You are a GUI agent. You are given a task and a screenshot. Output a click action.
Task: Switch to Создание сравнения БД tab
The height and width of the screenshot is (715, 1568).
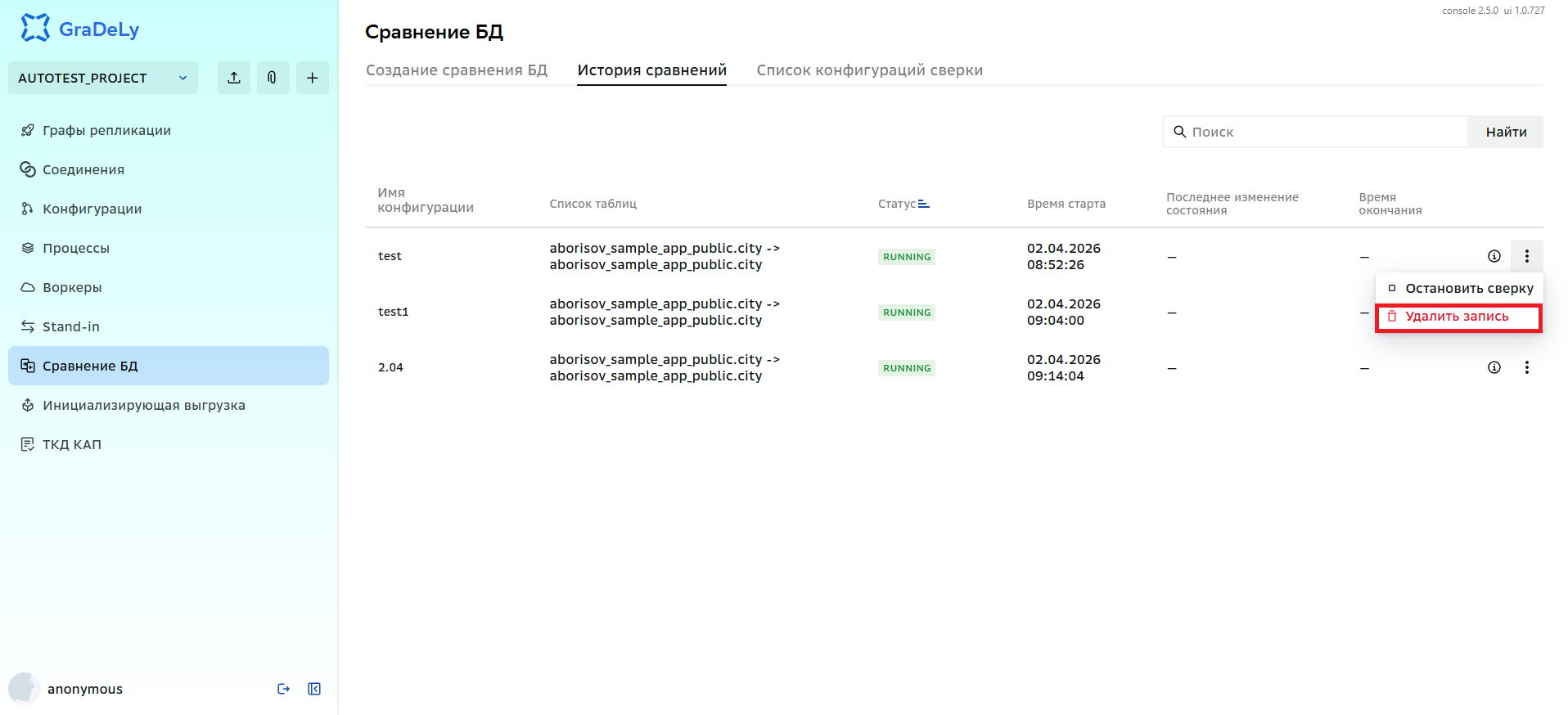(457, 70)
